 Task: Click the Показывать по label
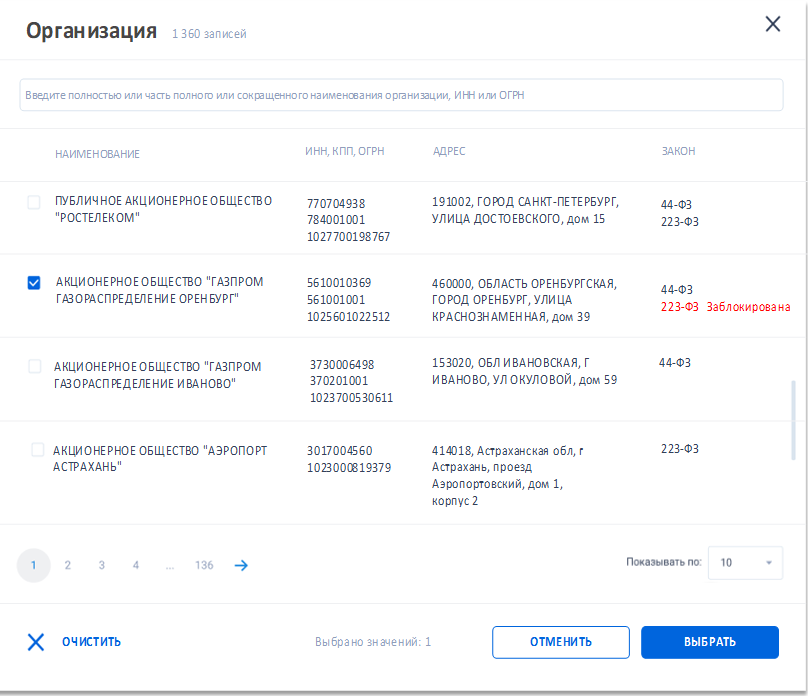point(664,562)
